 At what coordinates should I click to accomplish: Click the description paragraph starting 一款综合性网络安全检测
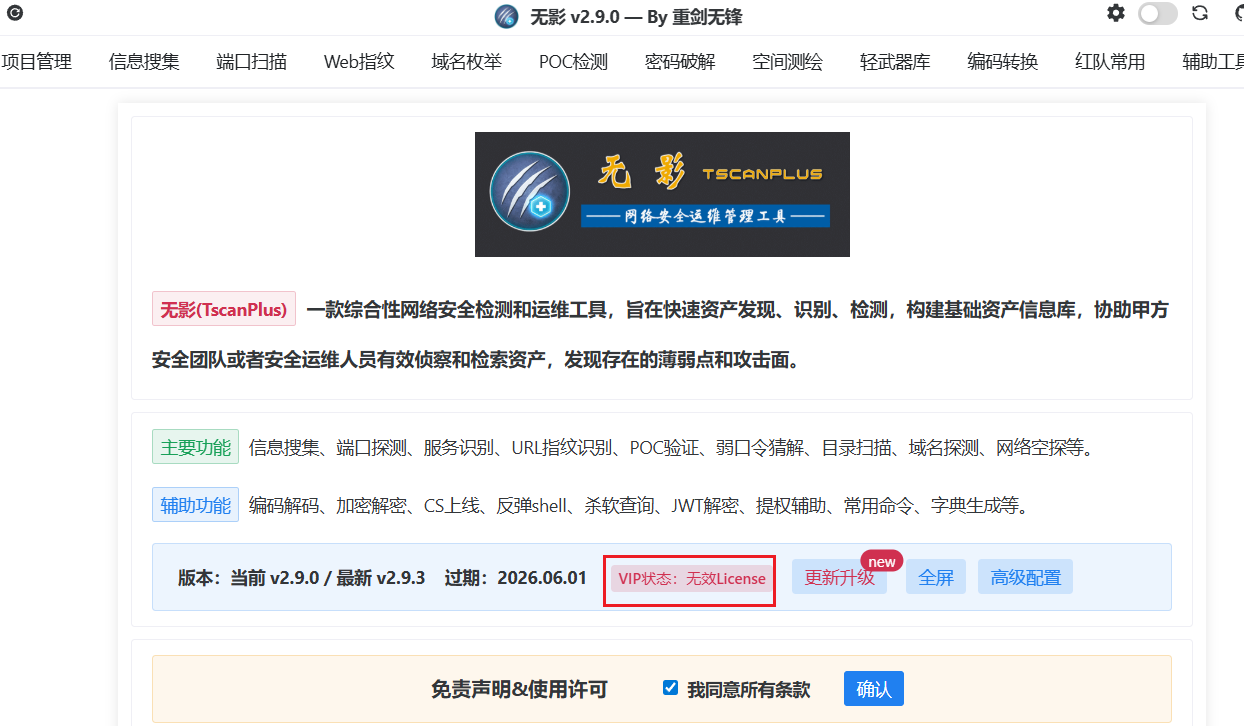coord(660,335)
